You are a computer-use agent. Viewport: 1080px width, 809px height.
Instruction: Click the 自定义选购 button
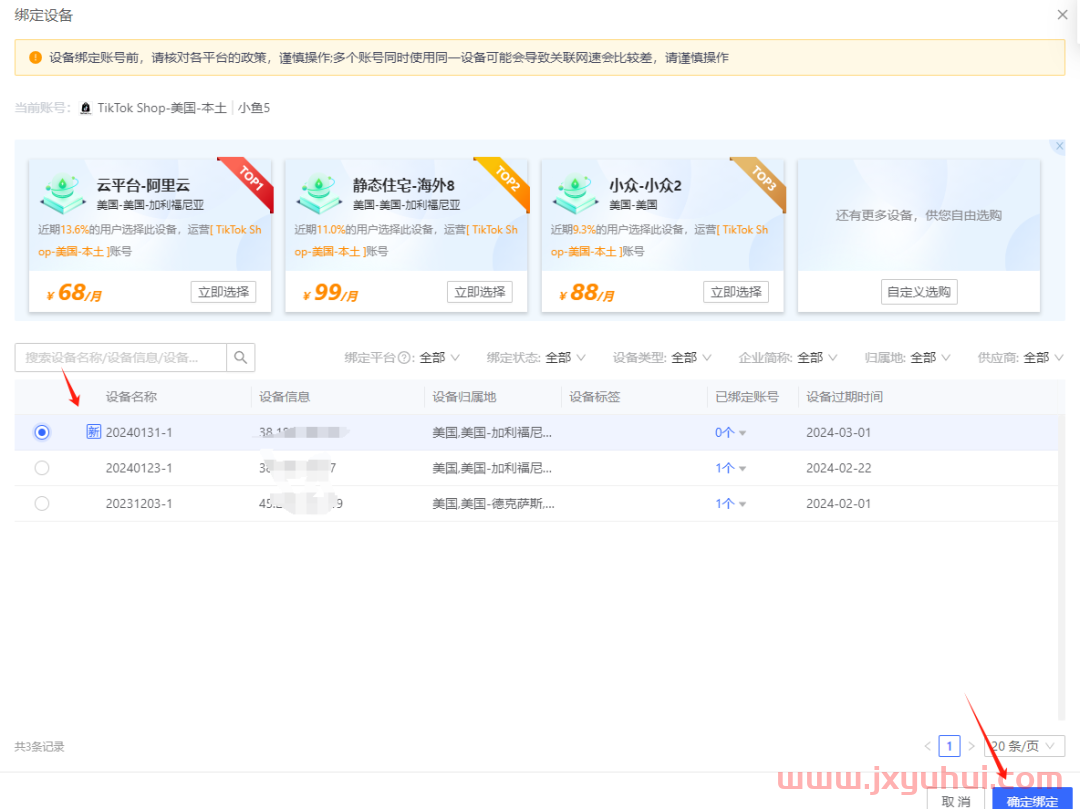919,292
